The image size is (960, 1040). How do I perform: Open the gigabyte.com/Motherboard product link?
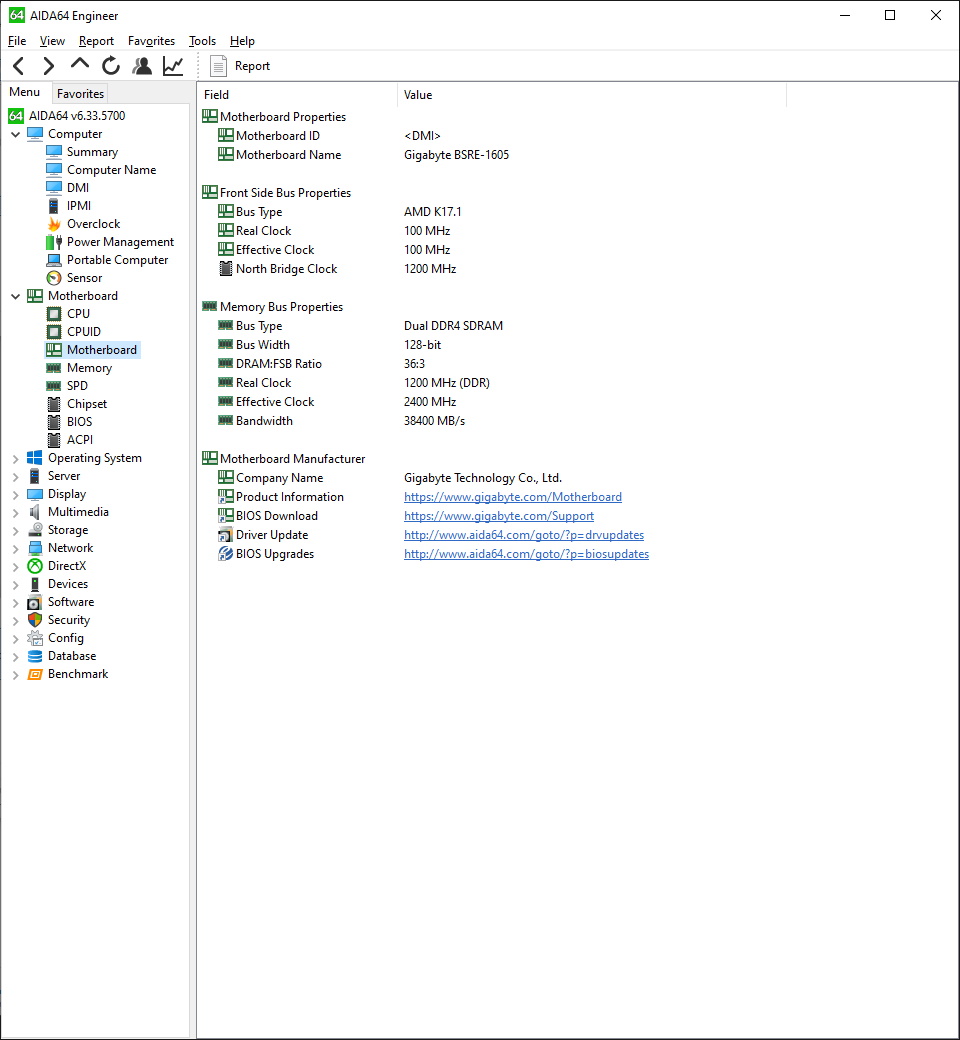513,497
